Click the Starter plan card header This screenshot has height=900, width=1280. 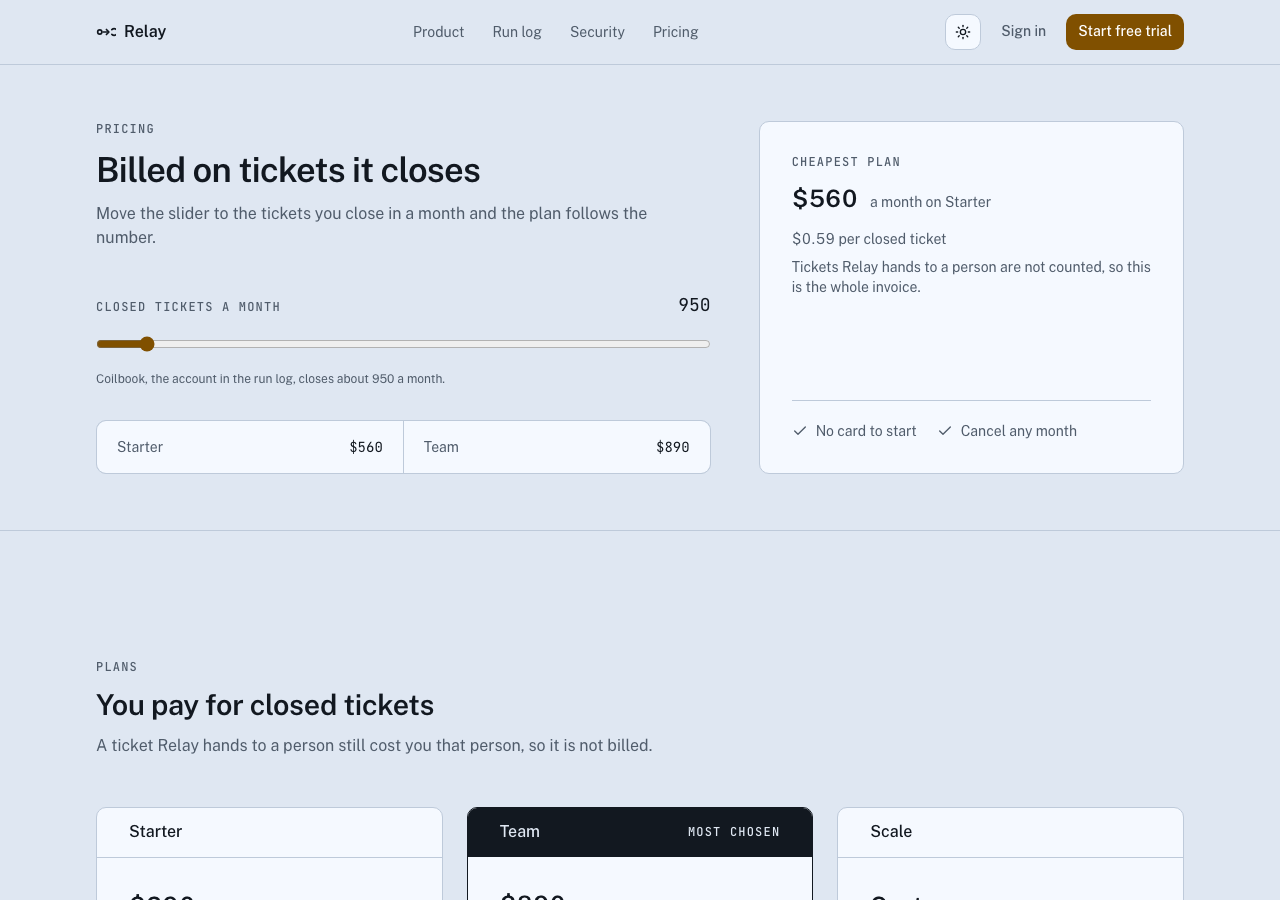[269, 832]
